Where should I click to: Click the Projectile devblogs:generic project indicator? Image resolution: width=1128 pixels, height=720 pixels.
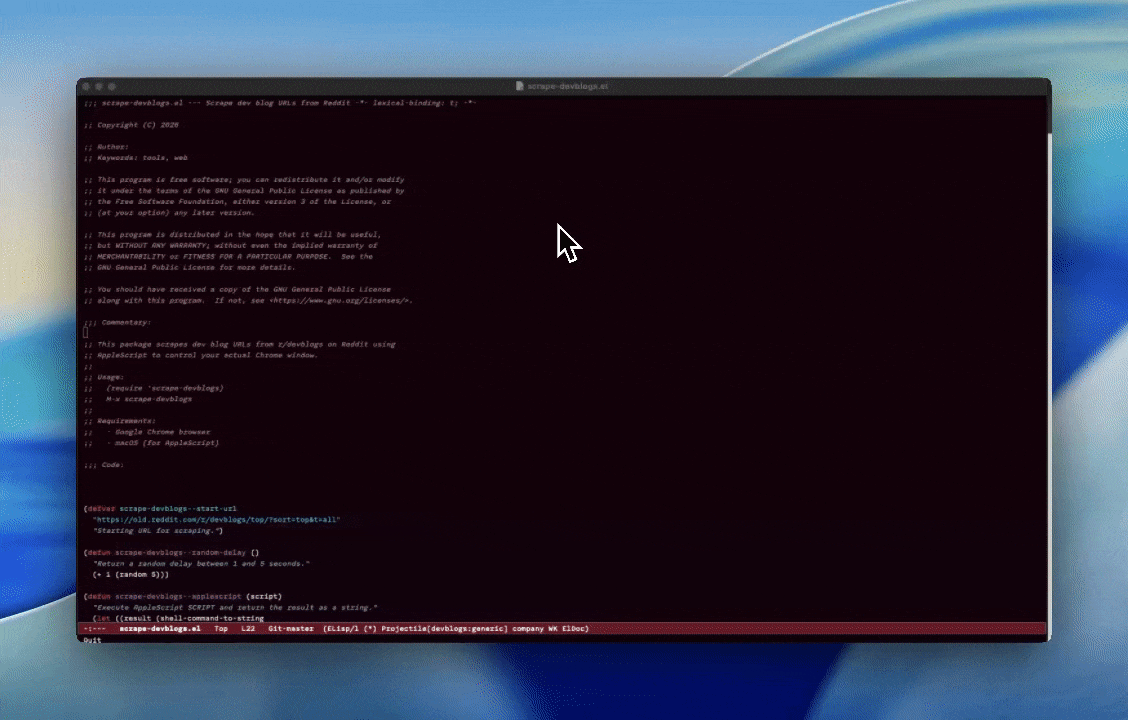click(x=445, y=628)
